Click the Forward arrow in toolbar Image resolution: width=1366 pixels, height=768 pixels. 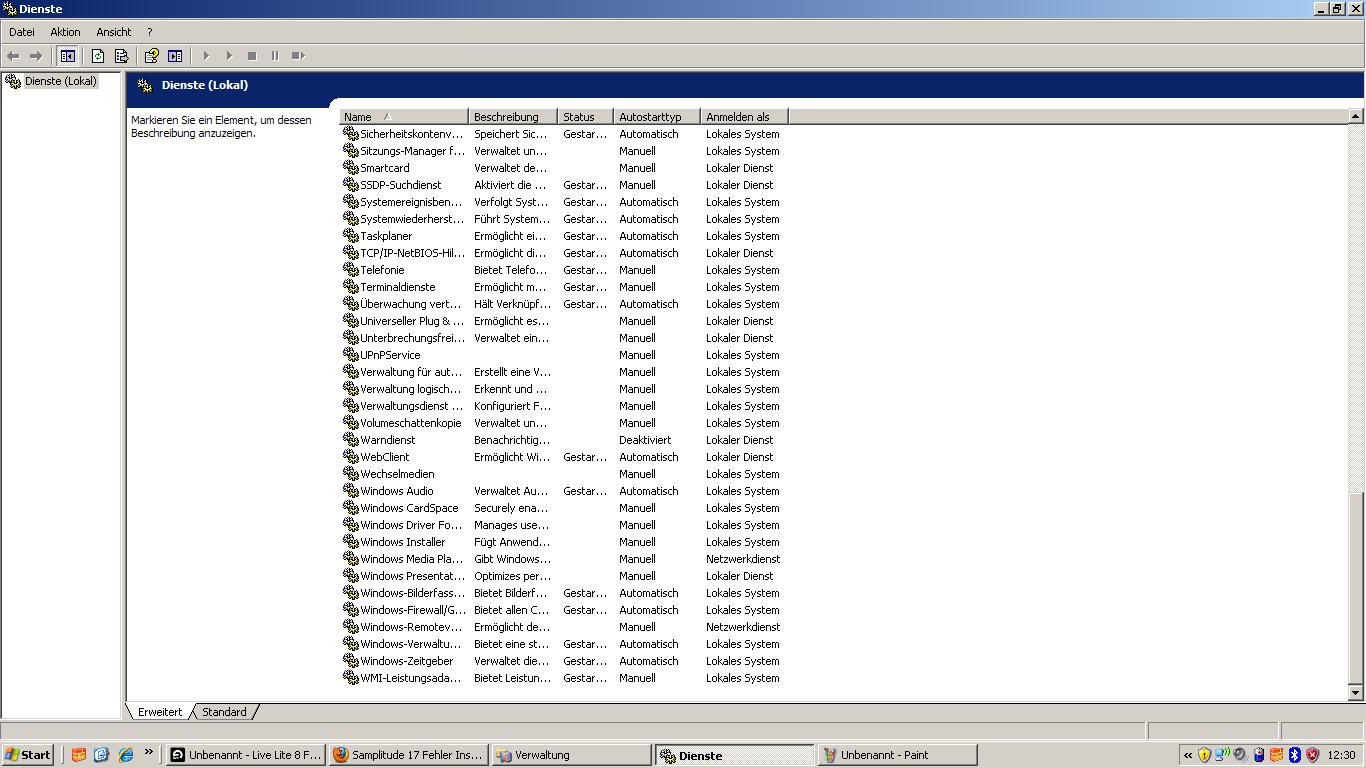click(36, 56)
